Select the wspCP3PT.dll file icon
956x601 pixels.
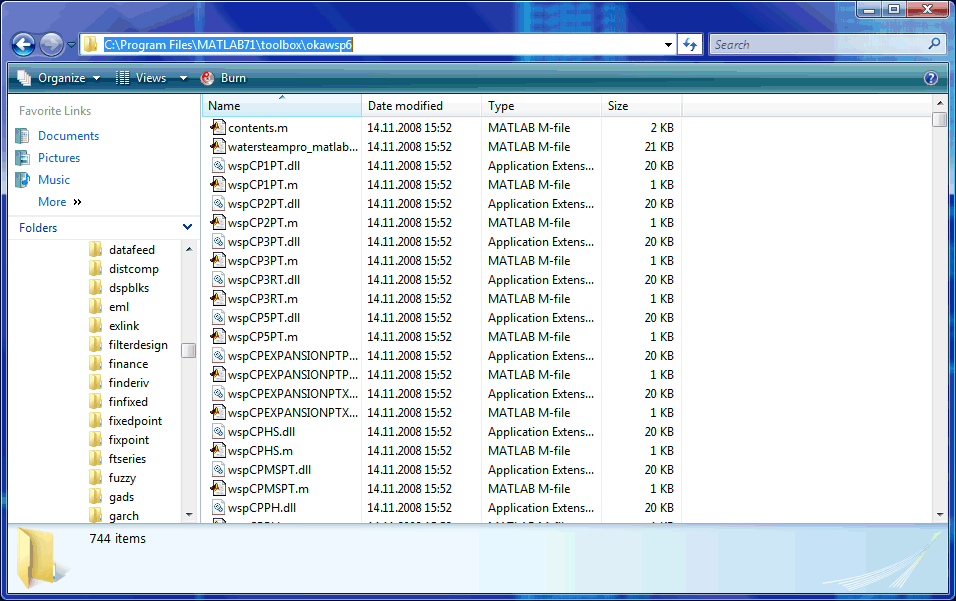point(218,241)
